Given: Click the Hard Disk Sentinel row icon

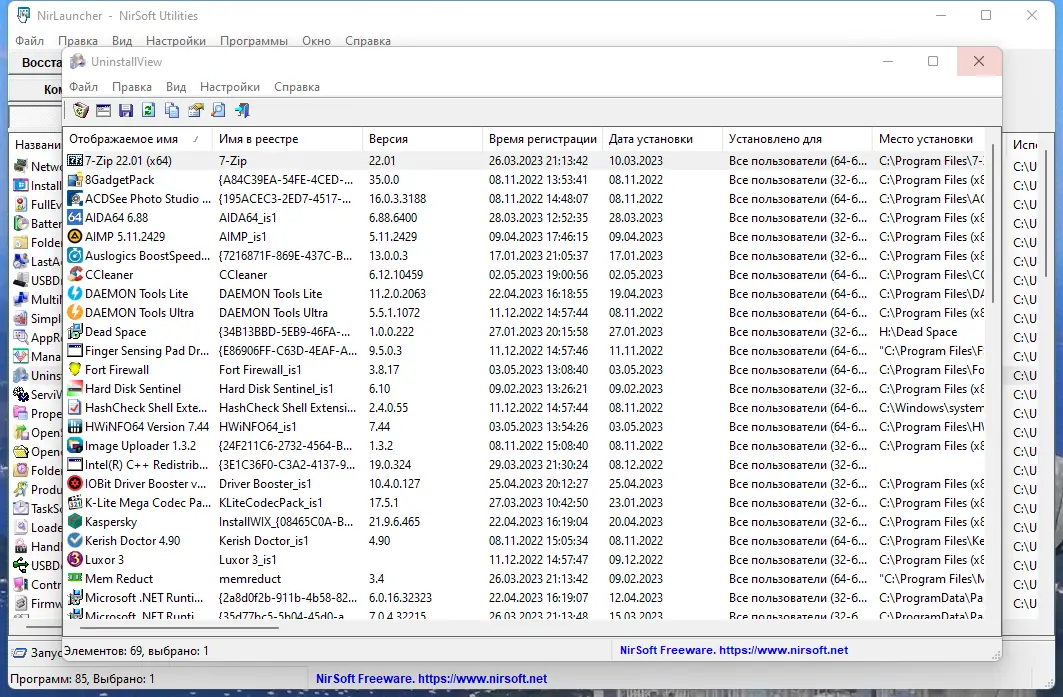Looking at the screenshot, I should pos(75,389).
